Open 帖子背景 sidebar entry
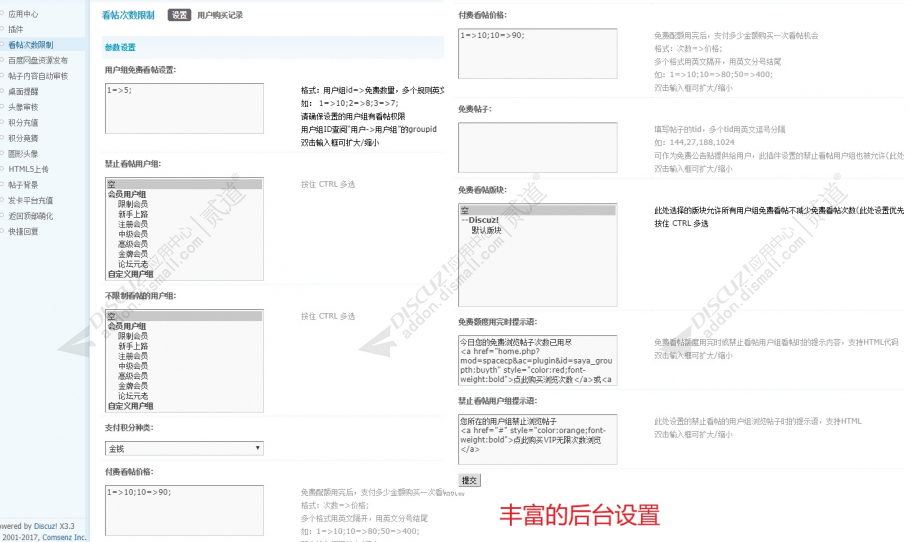910x542 pixels. (x=23, y=185)
